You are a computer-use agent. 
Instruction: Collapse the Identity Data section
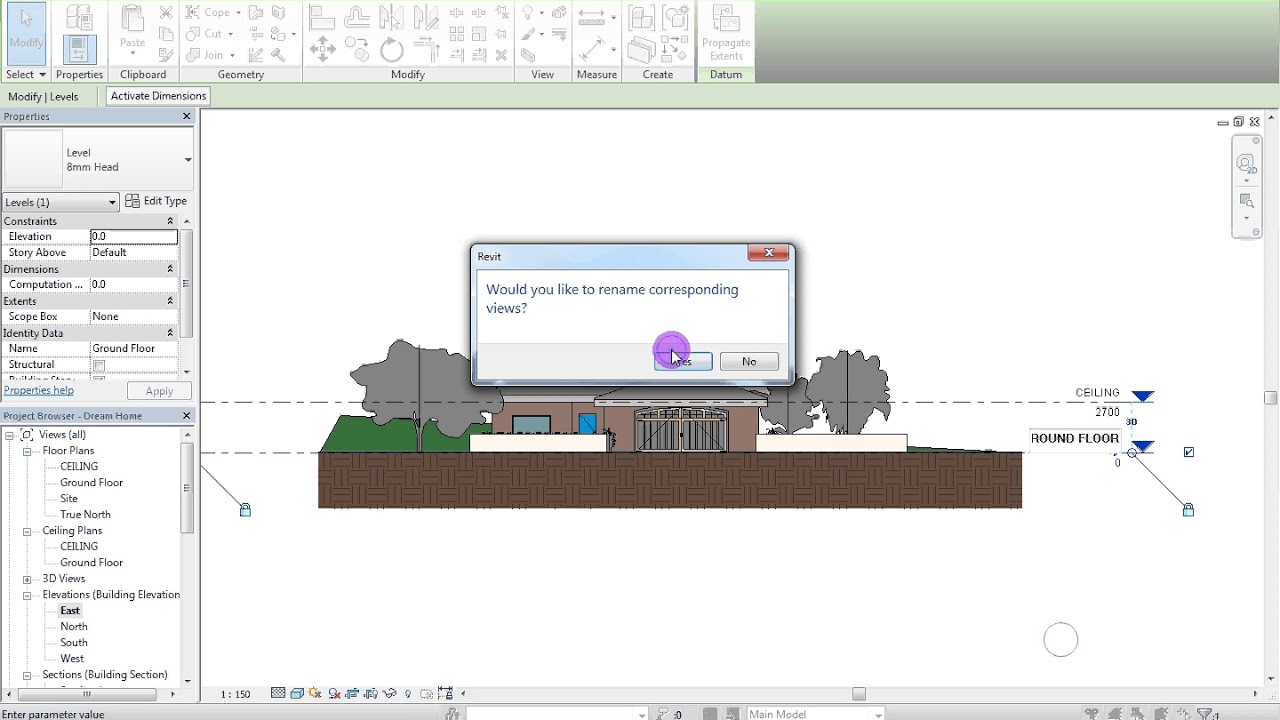point(170,333)
